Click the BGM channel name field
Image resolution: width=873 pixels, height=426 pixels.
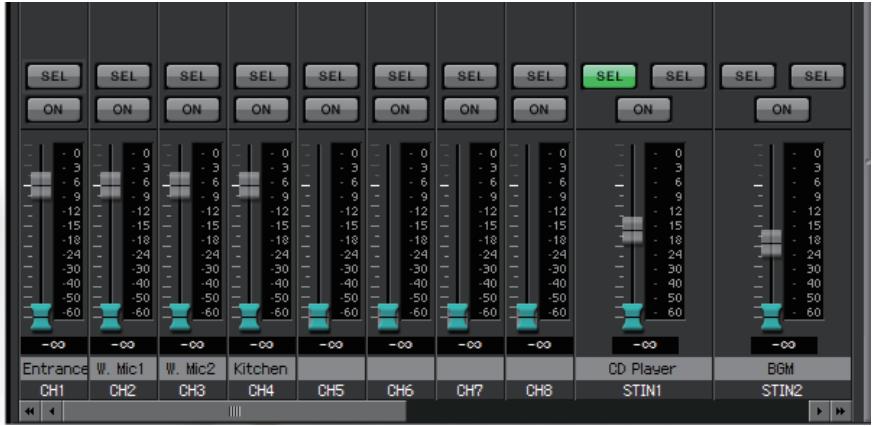[x=782, y=369]
